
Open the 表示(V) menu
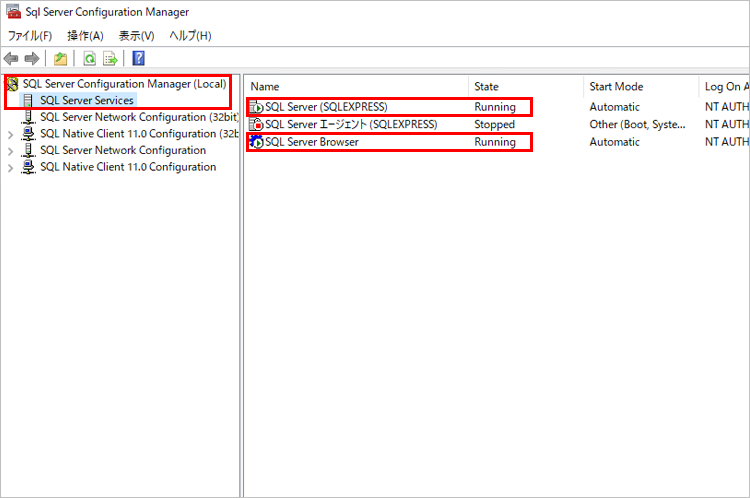(x=136, y=36)
